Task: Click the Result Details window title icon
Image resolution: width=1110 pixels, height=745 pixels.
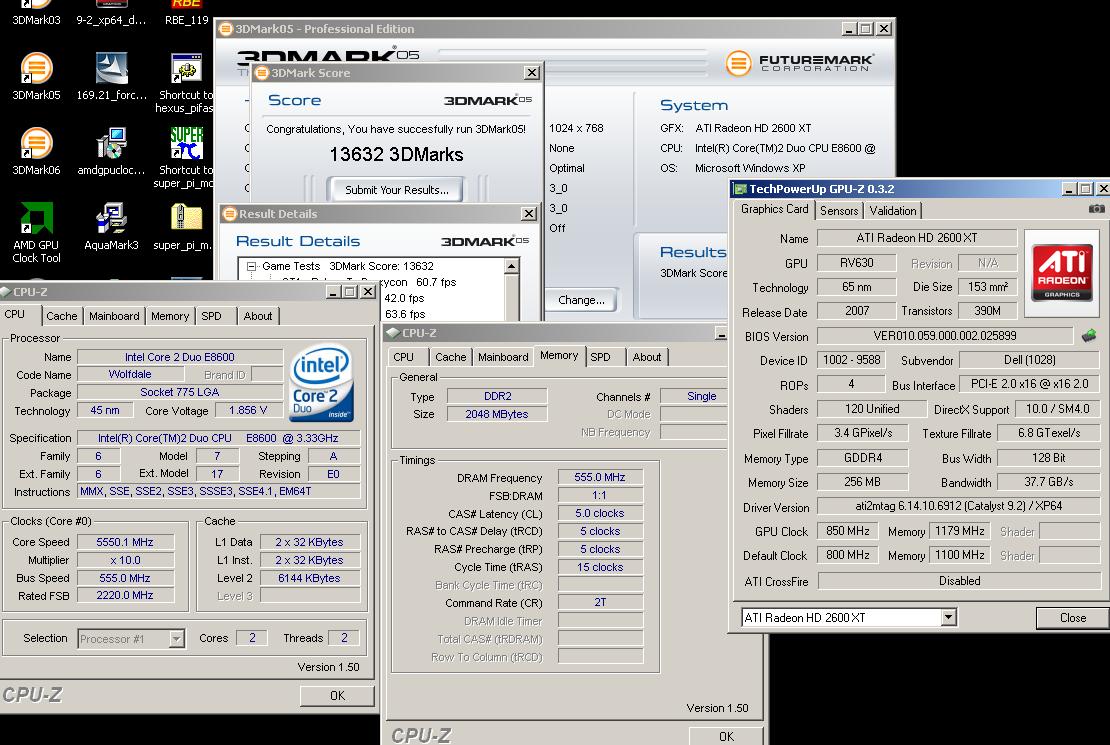Action: click(x=229, y=214)
